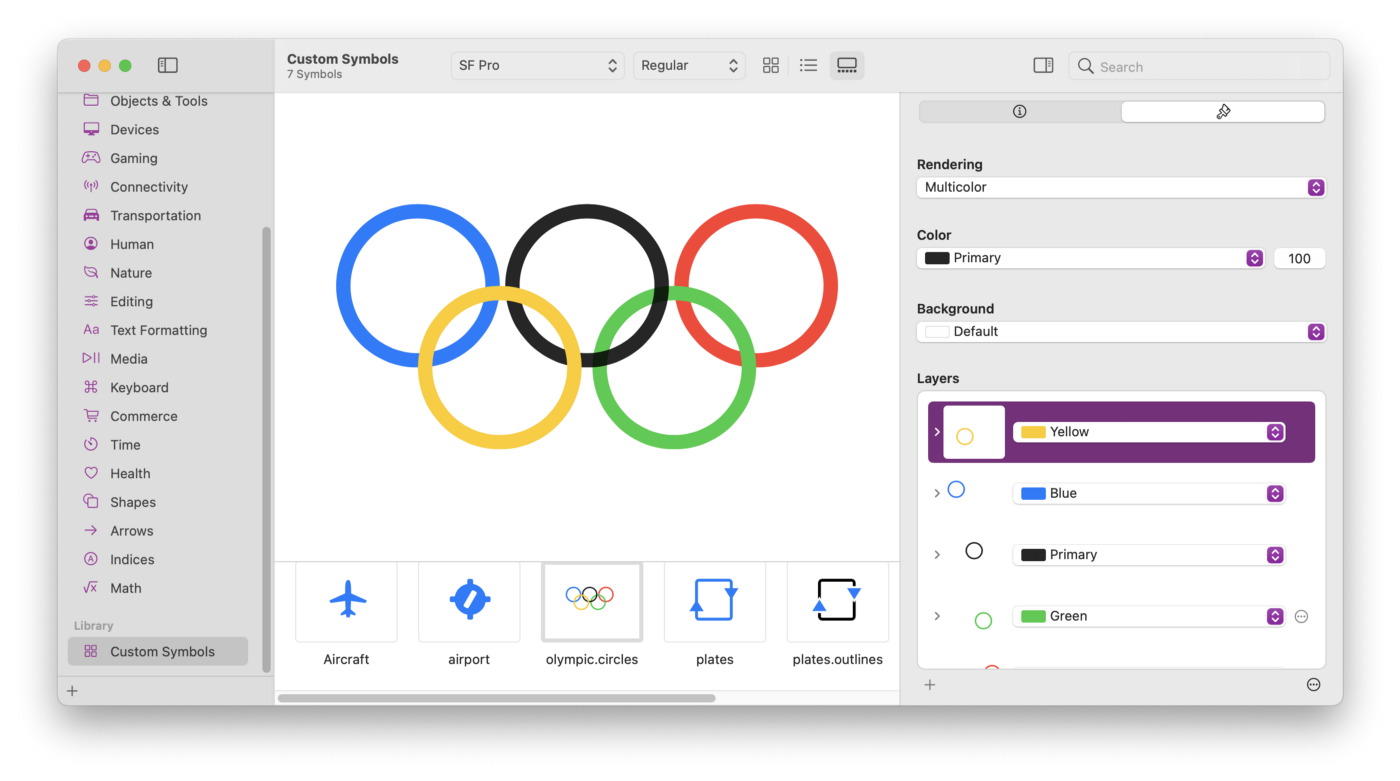Expand the Green layer disclosure chevron
The height and width of the screenshot is (781, 1400).
coord(937,616)
